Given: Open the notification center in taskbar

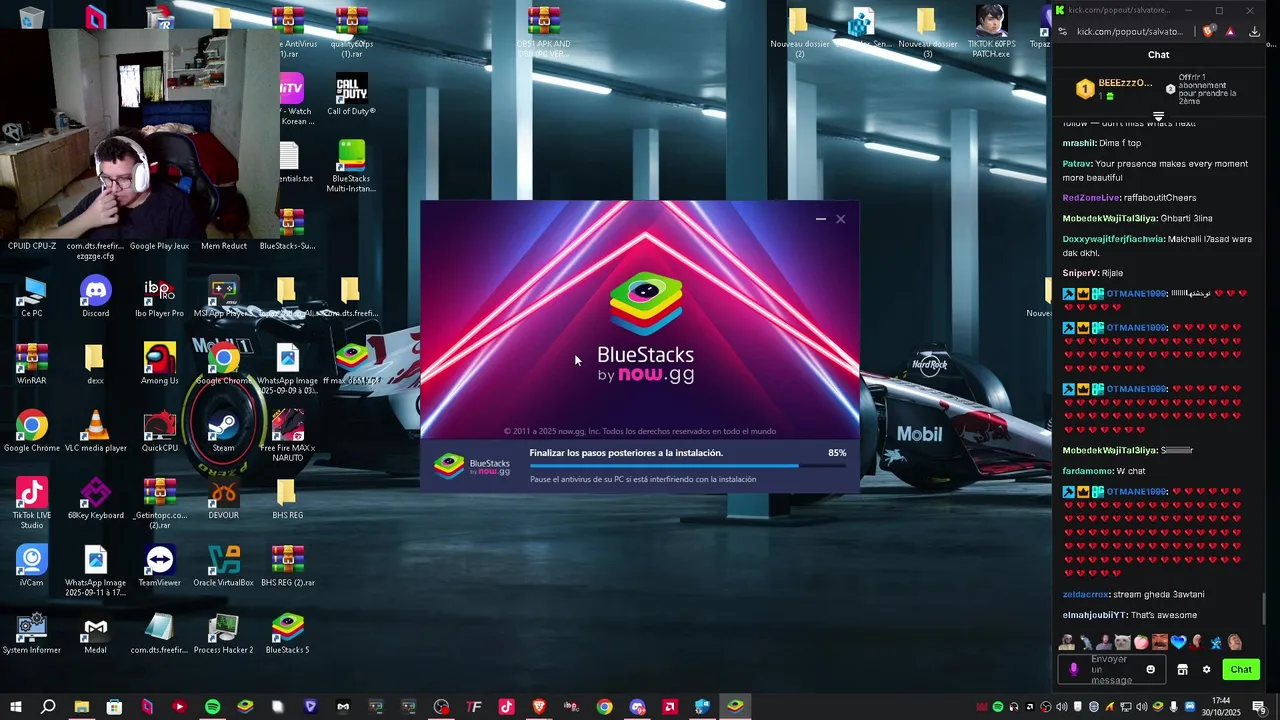Looking at the screenshot, I should click(x=1260, y=707).
